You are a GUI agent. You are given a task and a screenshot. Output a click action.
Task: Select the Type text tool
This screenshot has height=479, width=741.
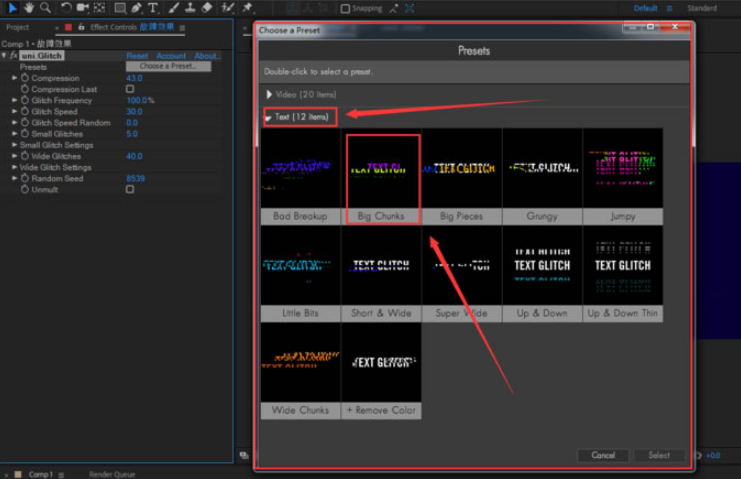tap(153, 8)
